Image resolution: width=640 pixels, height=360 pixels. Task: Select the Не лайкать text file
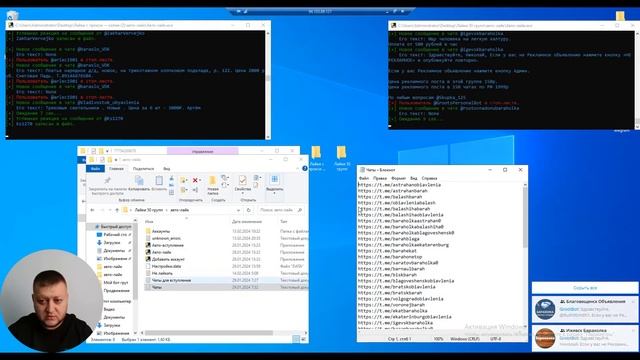click(162, 273)
